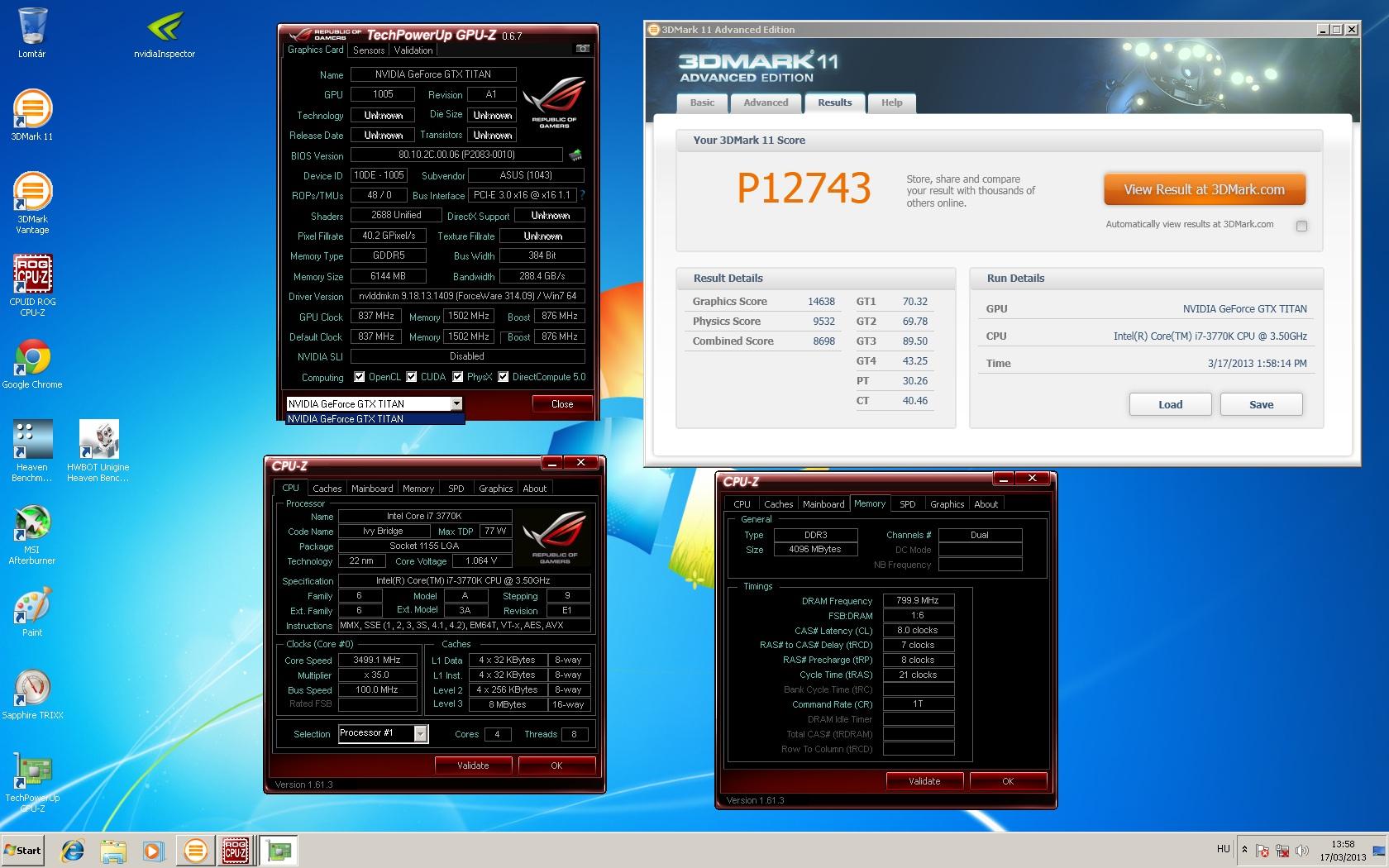
Task: Open SPD tab in the memory CPU-Z window
Action: point(908,504)
